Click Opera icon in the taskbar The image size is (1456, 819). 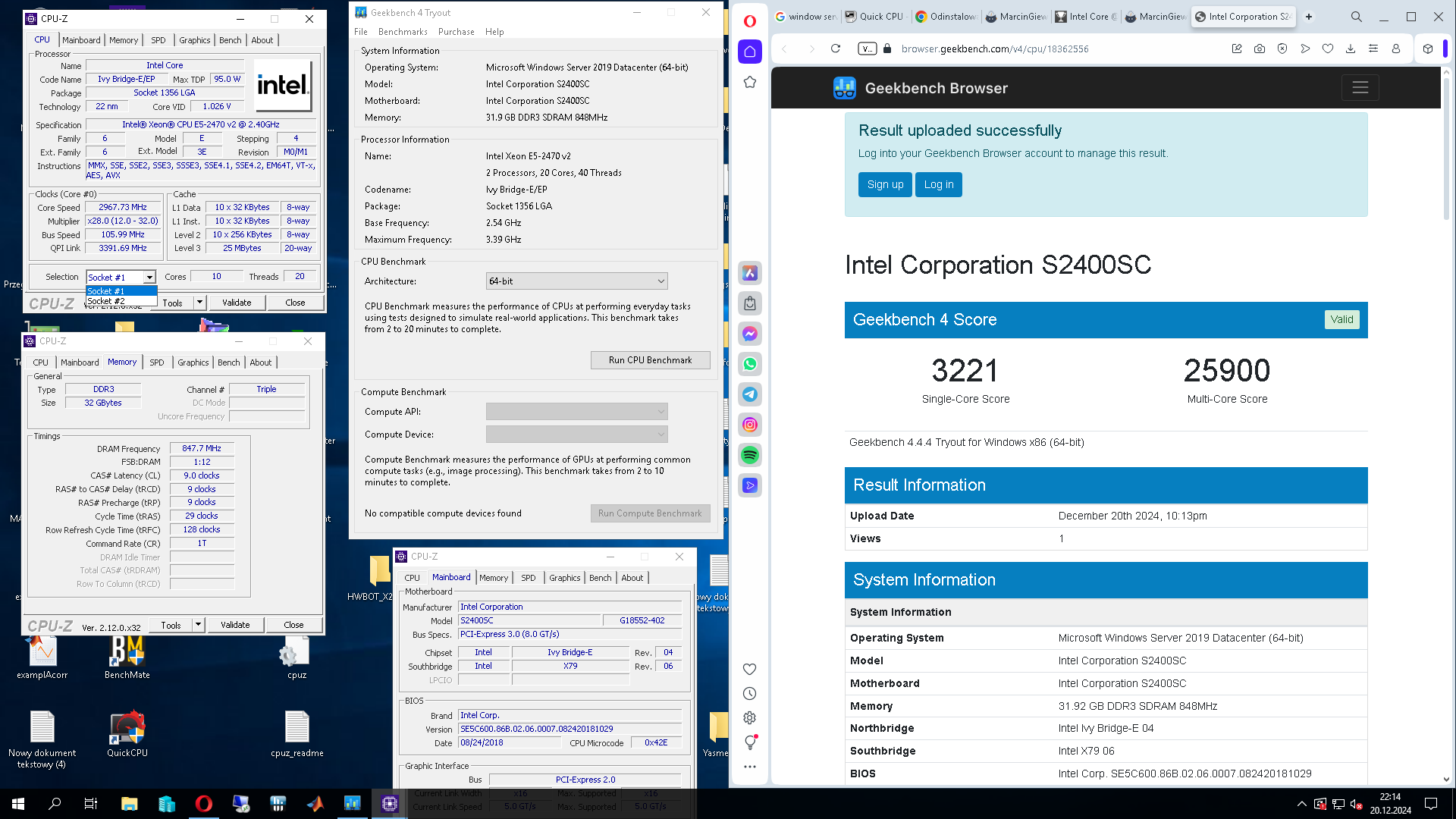pyautogui.click(x=204, y=804)
